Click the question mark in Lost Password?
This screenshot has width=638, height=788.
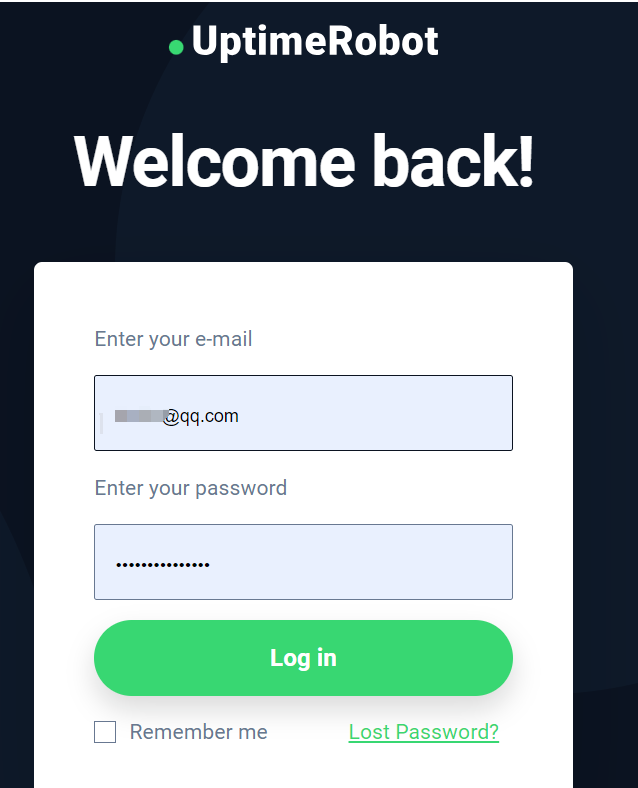(494, 732)
